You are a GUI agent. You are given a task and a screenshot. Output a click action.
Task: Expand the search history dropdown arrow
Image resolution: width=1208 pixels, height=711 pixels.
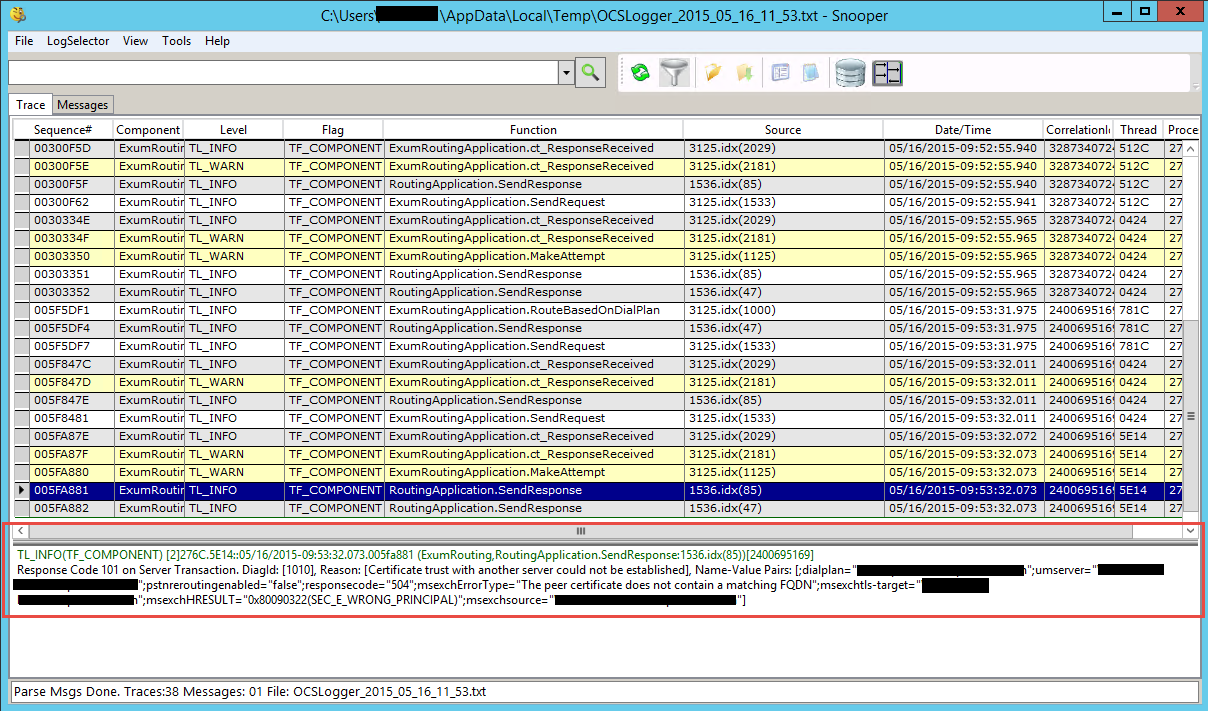pyautogui.click(x=566, y=73)
